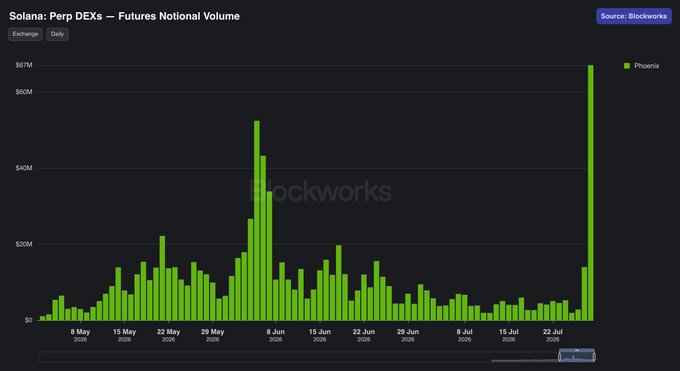Click the 22 Jul date label

552,335
